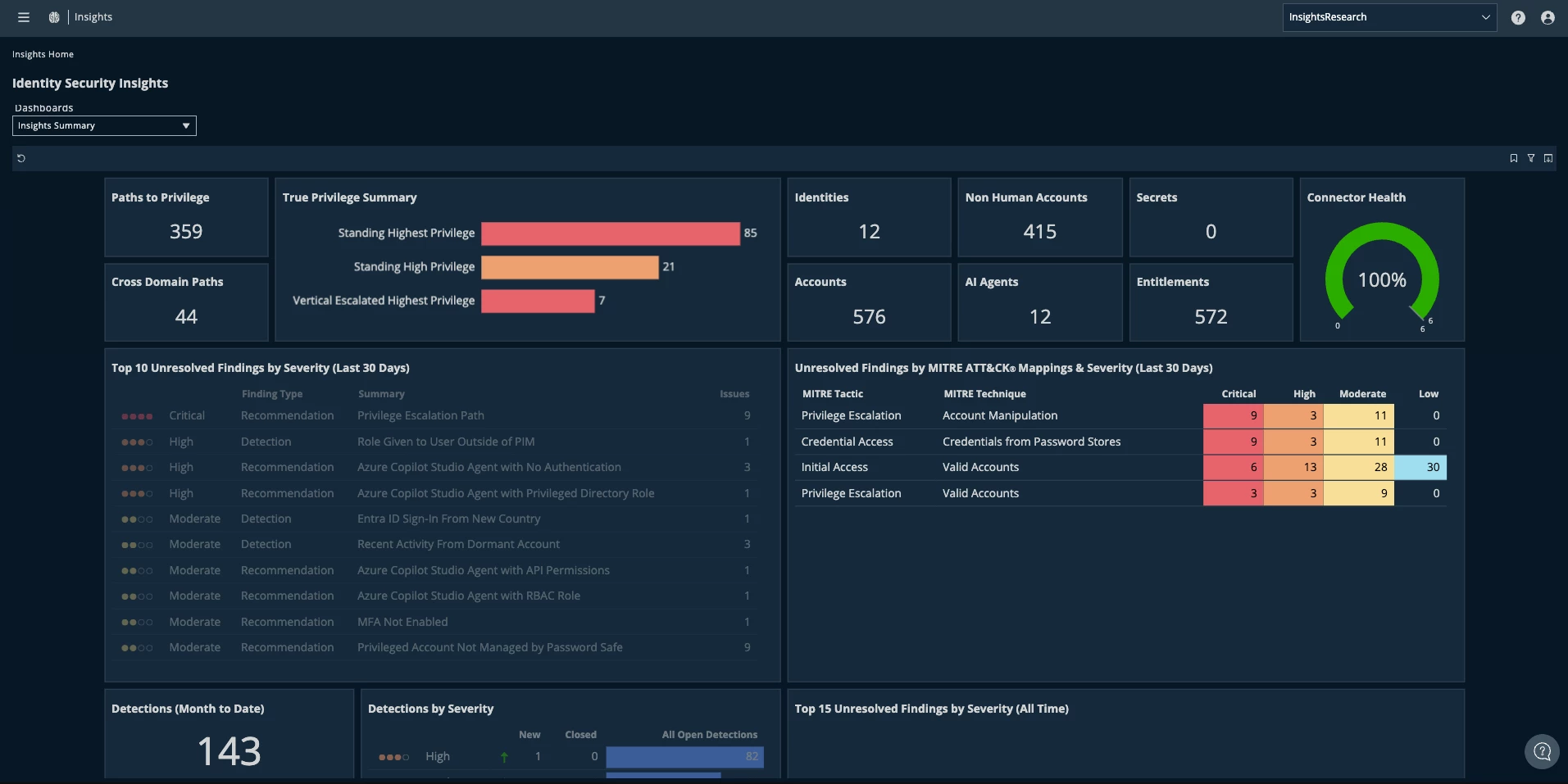The image size is (1568, 784).
Task: Click the dashboard reset/undo icon
Action: pyautogui.click(x=21, y=158)
